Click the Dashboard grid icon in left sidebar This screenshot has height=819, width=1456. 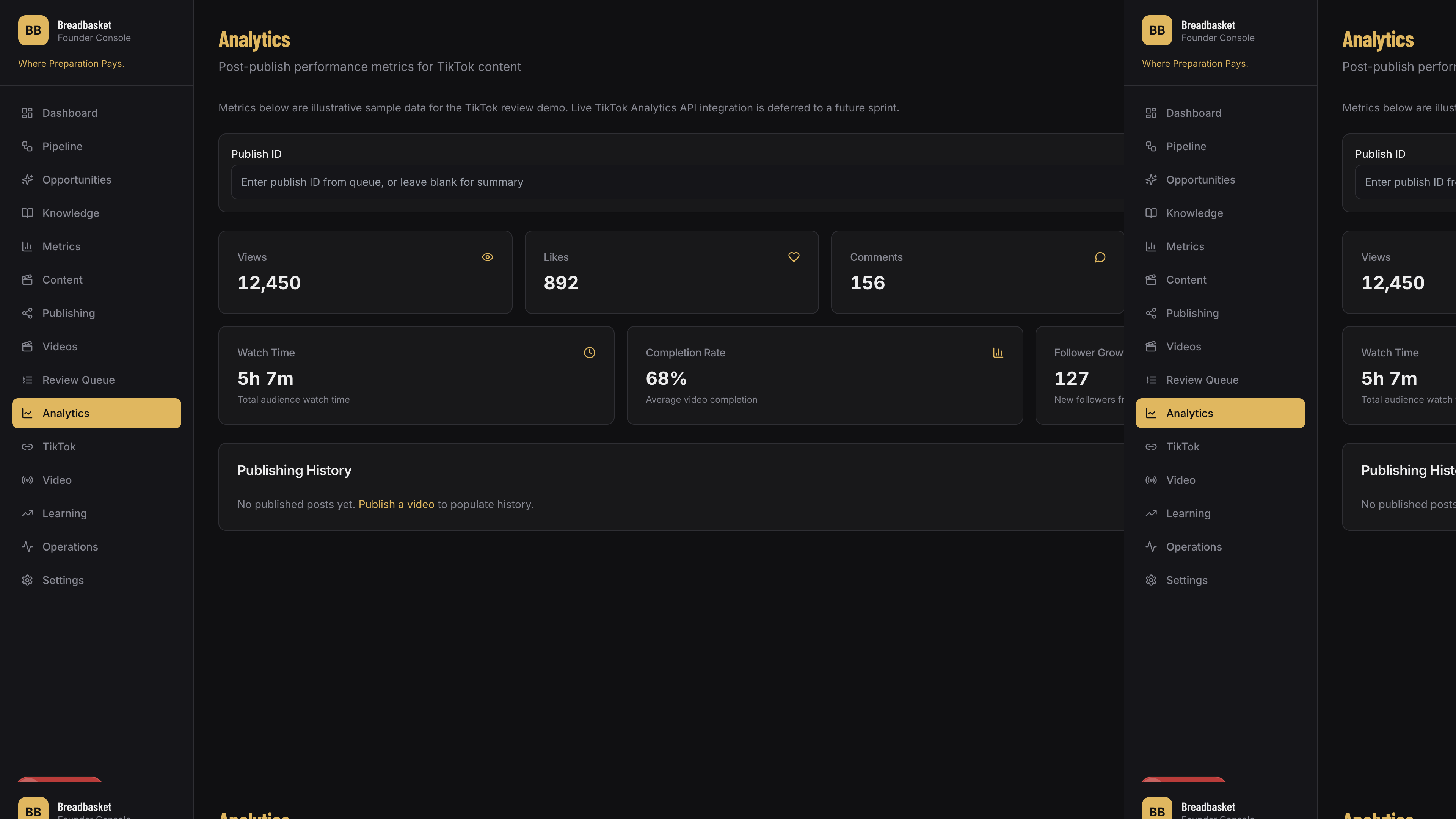click(27, 113)
